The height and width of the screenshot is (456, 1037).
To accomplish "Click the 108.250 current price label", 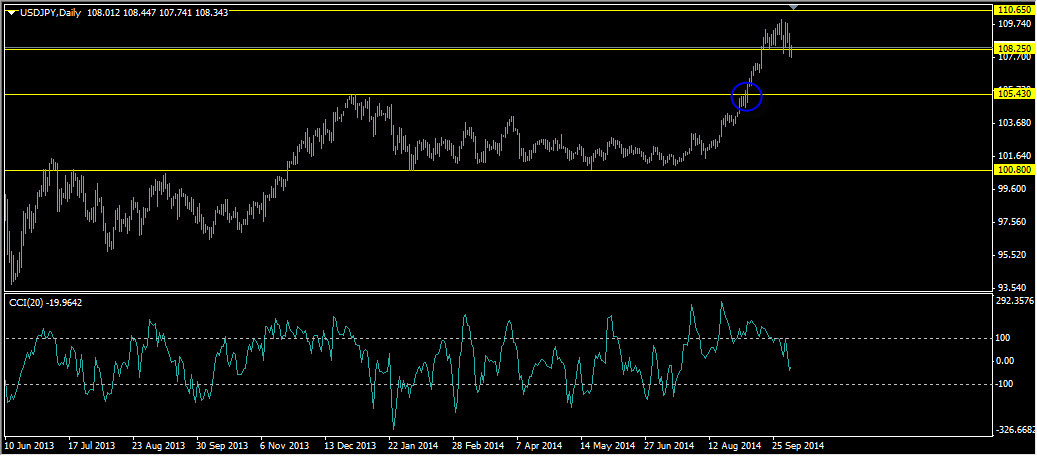I will click(x=1014, y=48).
